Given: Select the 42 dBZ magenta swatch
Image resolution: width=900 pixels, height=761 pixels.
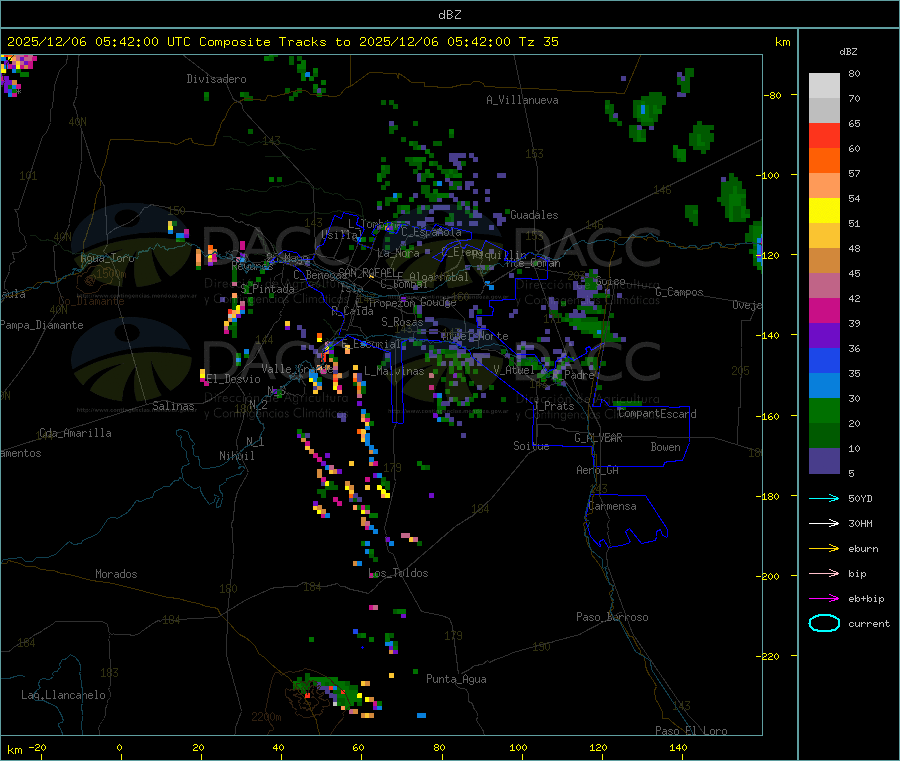Looking at the screenshot, I should click(x=824, y=310).
